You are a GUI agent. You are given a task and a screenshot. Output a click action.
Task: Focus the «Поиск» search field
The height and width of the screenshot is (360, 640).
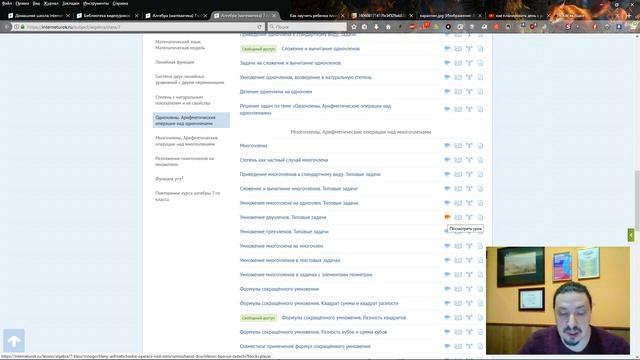coord(307,27)
